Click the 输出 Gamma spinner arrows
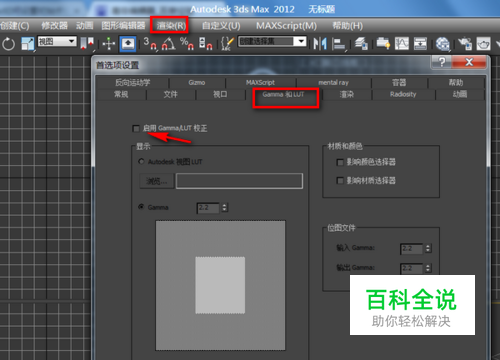The width and height of the screenshot is (500, 360). [428, 268]
